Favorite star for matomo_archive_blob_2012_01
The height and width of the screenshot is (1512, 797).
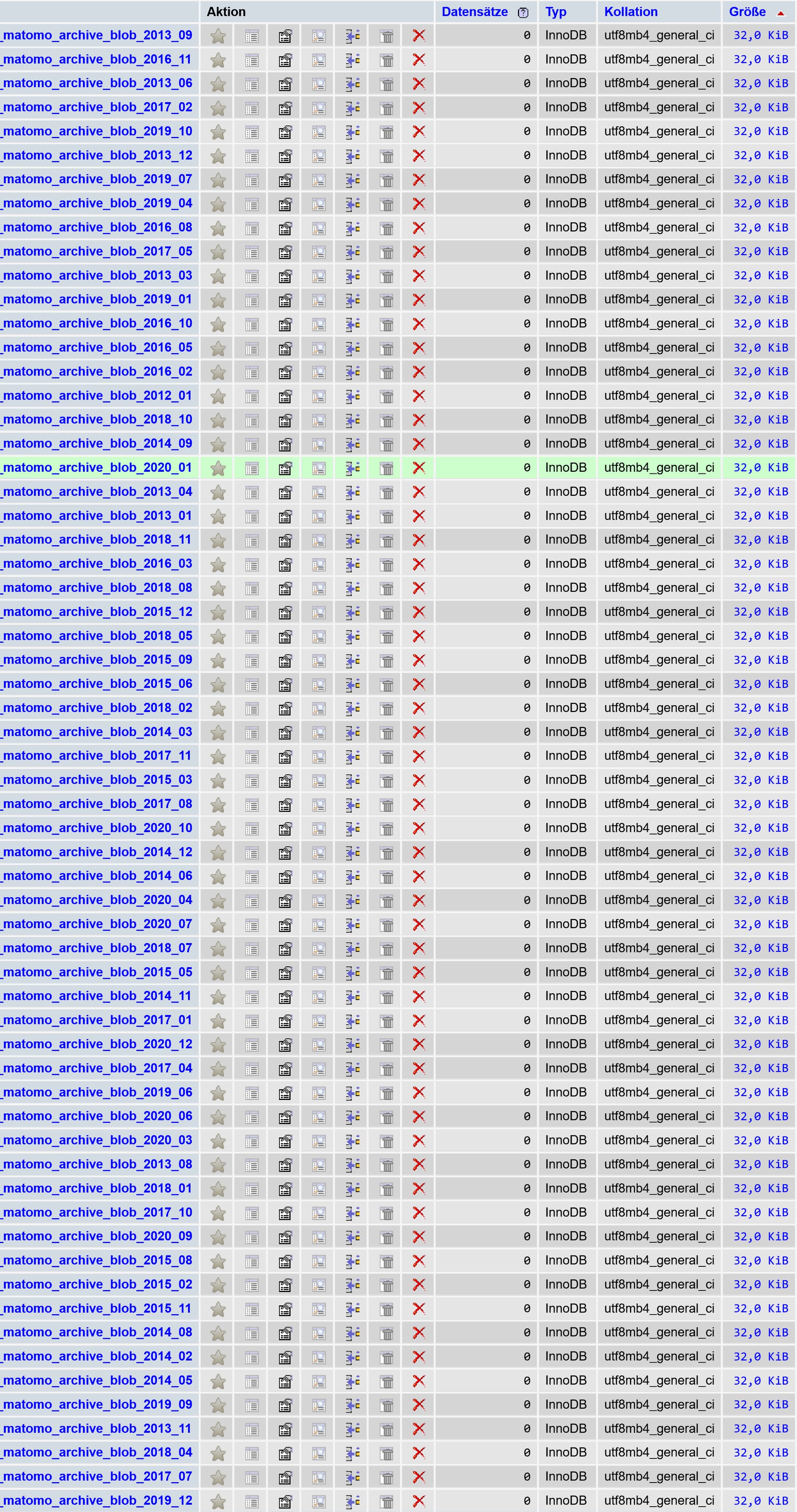pyautogui.click(x=218, y=396)
